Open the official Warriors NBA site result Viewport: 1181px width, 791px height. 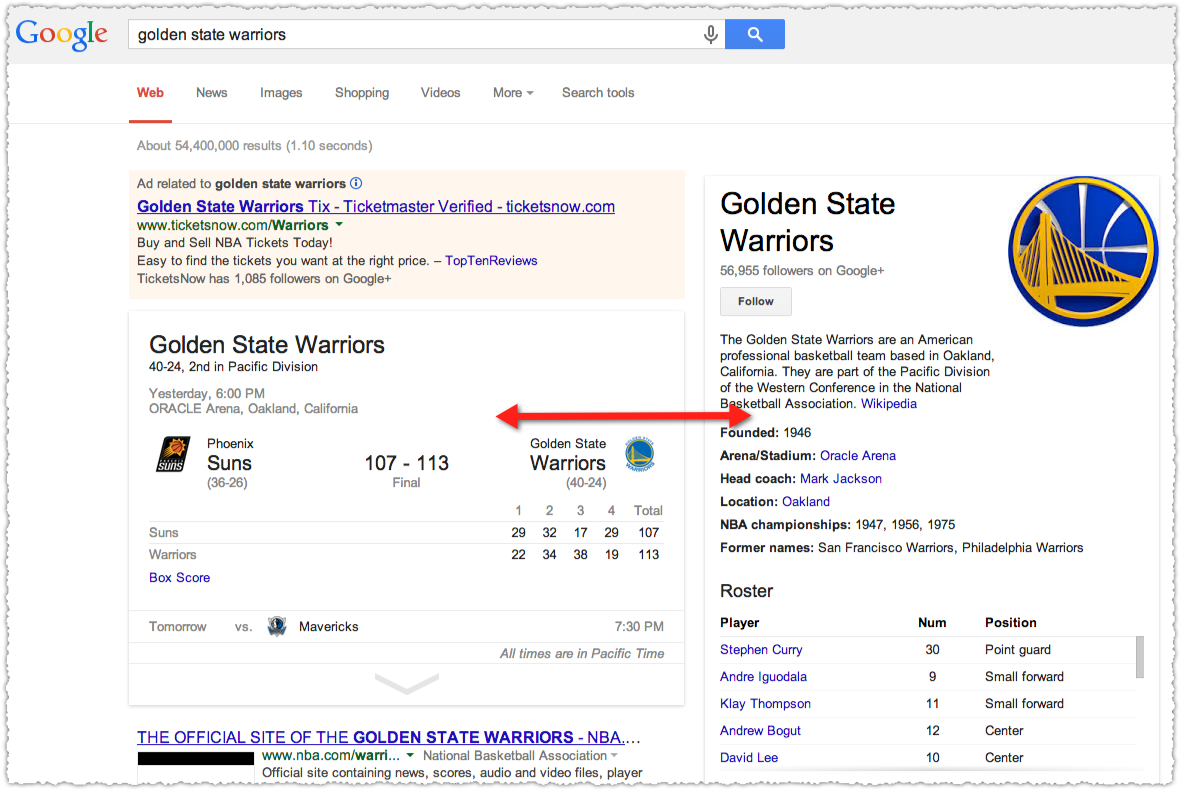tap(389, 737)
